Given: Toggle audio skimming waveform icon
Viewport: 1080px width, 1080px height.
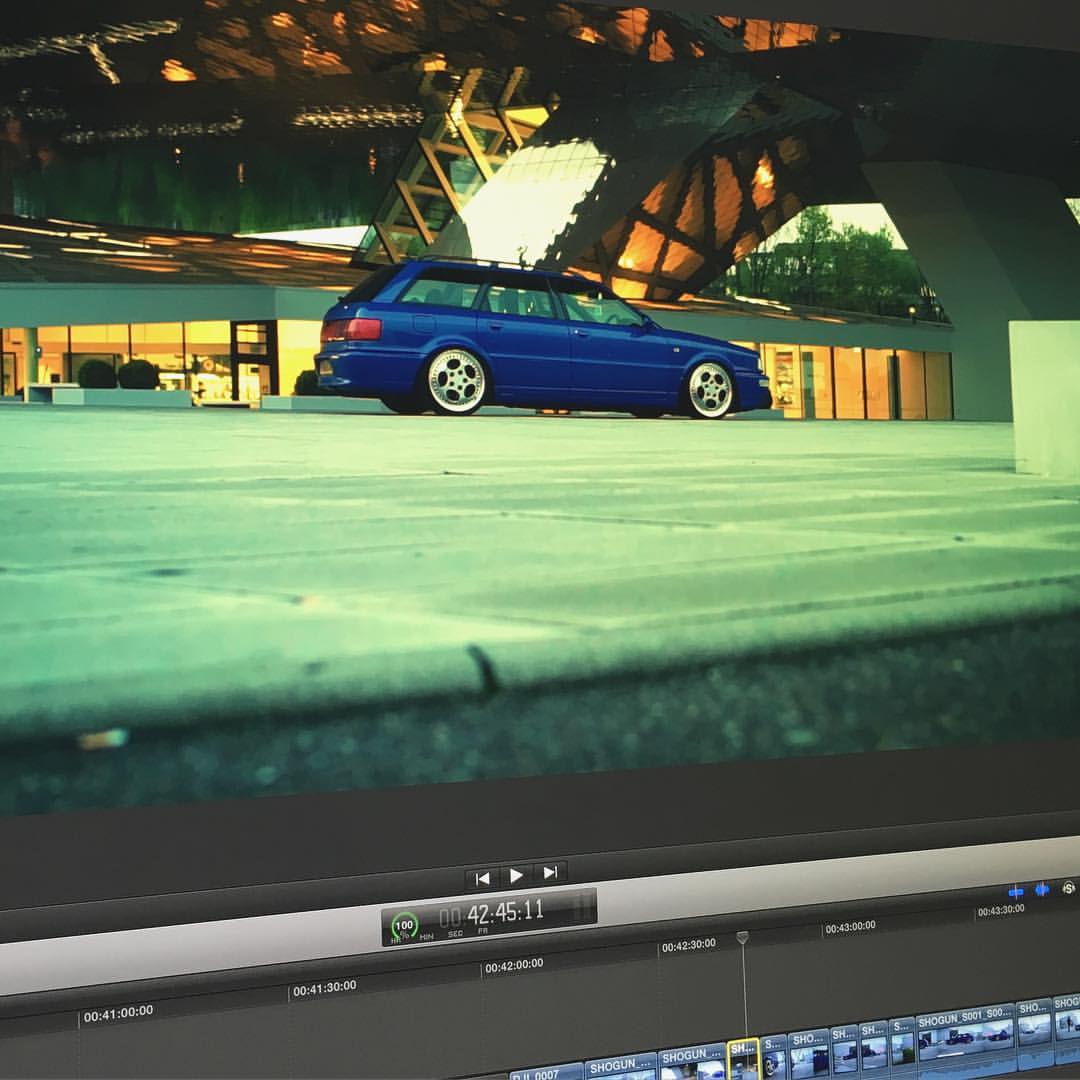Looking at the screenshot, I should pyautogui.click(x=1042, y=889).
